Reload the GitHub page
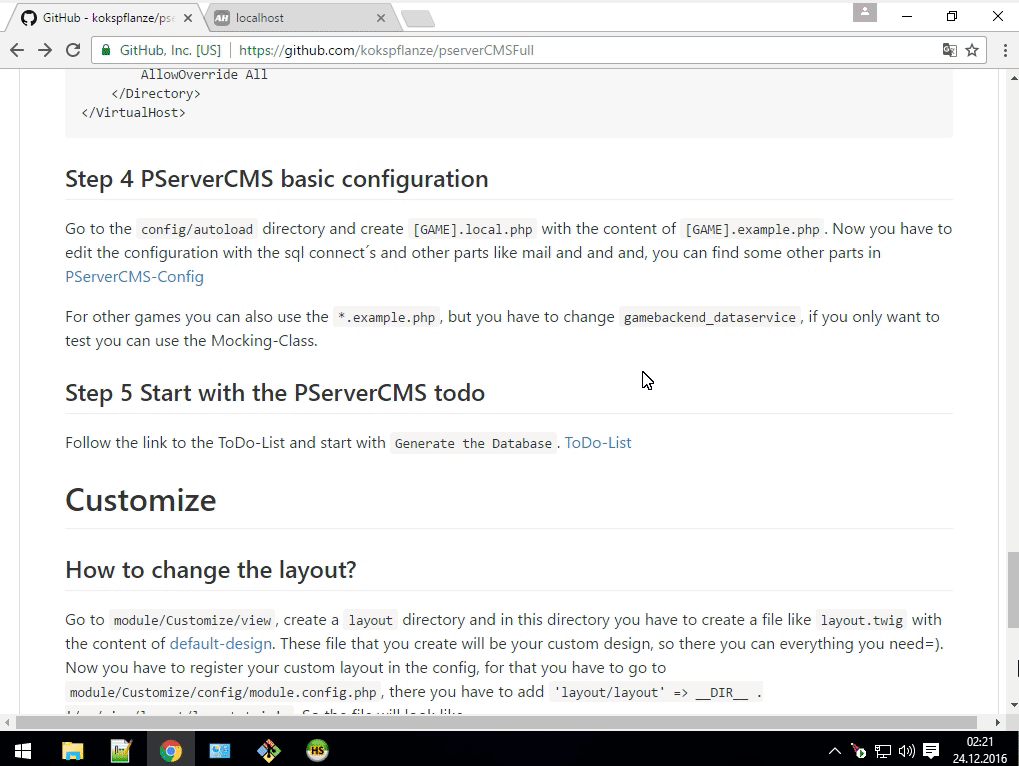The image size is (1019, 766). click(73, 50)
